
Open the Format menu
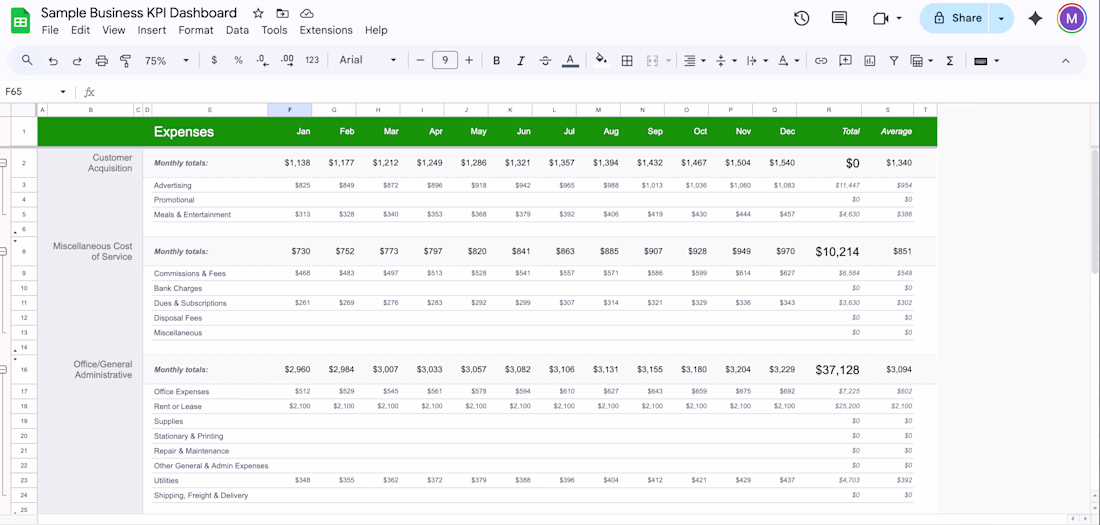click(196, 30)
